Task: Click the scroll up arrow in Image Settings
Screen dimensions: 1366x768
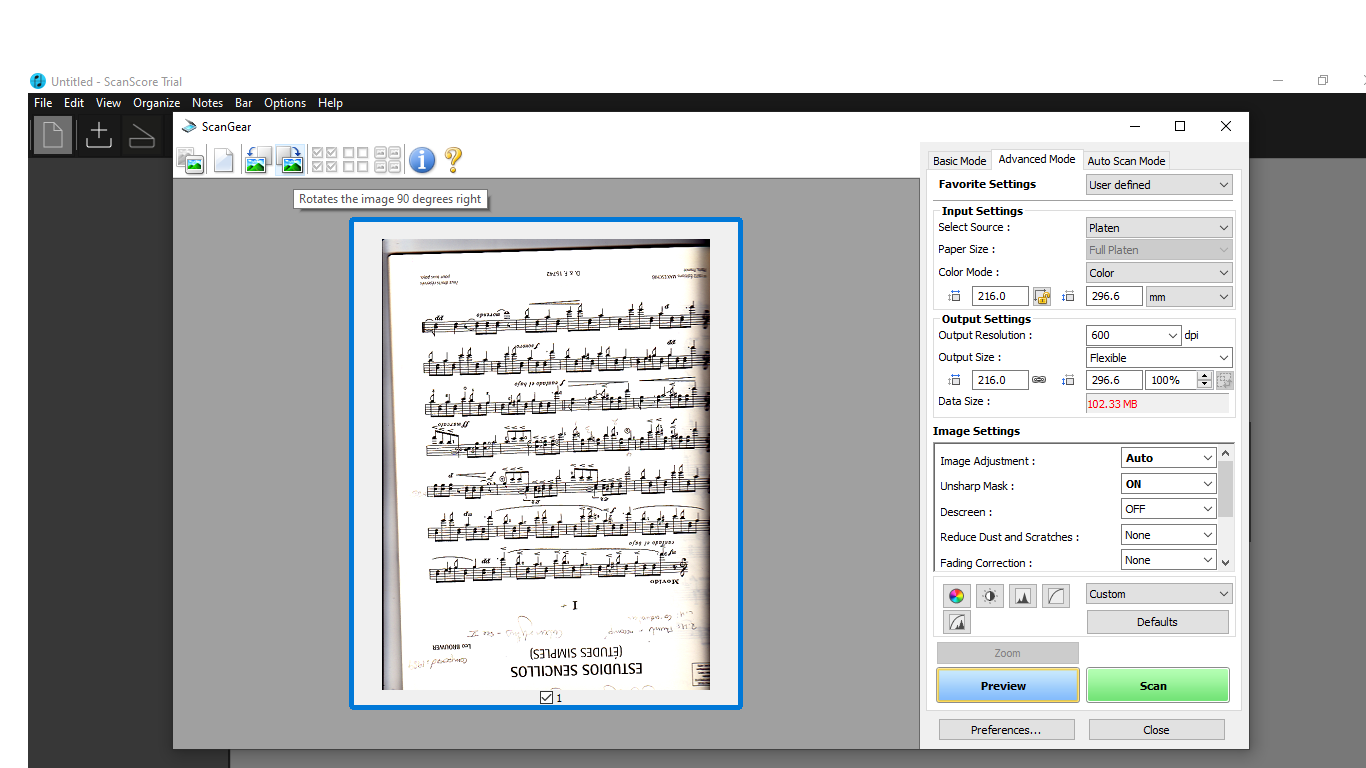Action: pos(1226,454)
